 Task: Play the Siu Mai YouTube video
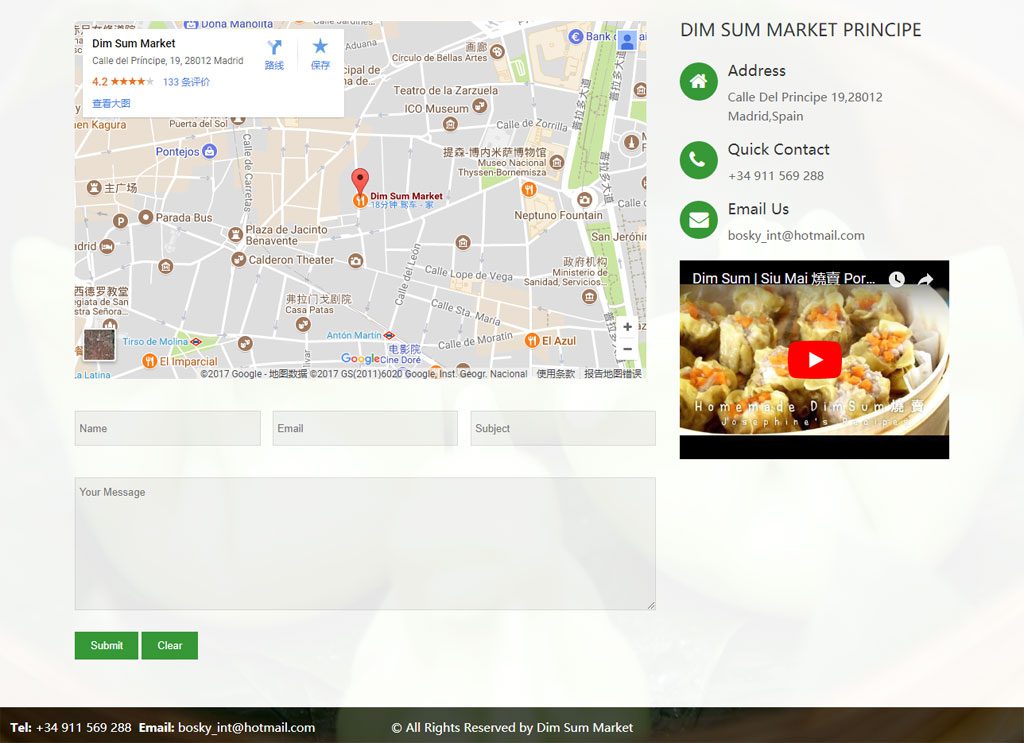point(814,360)
